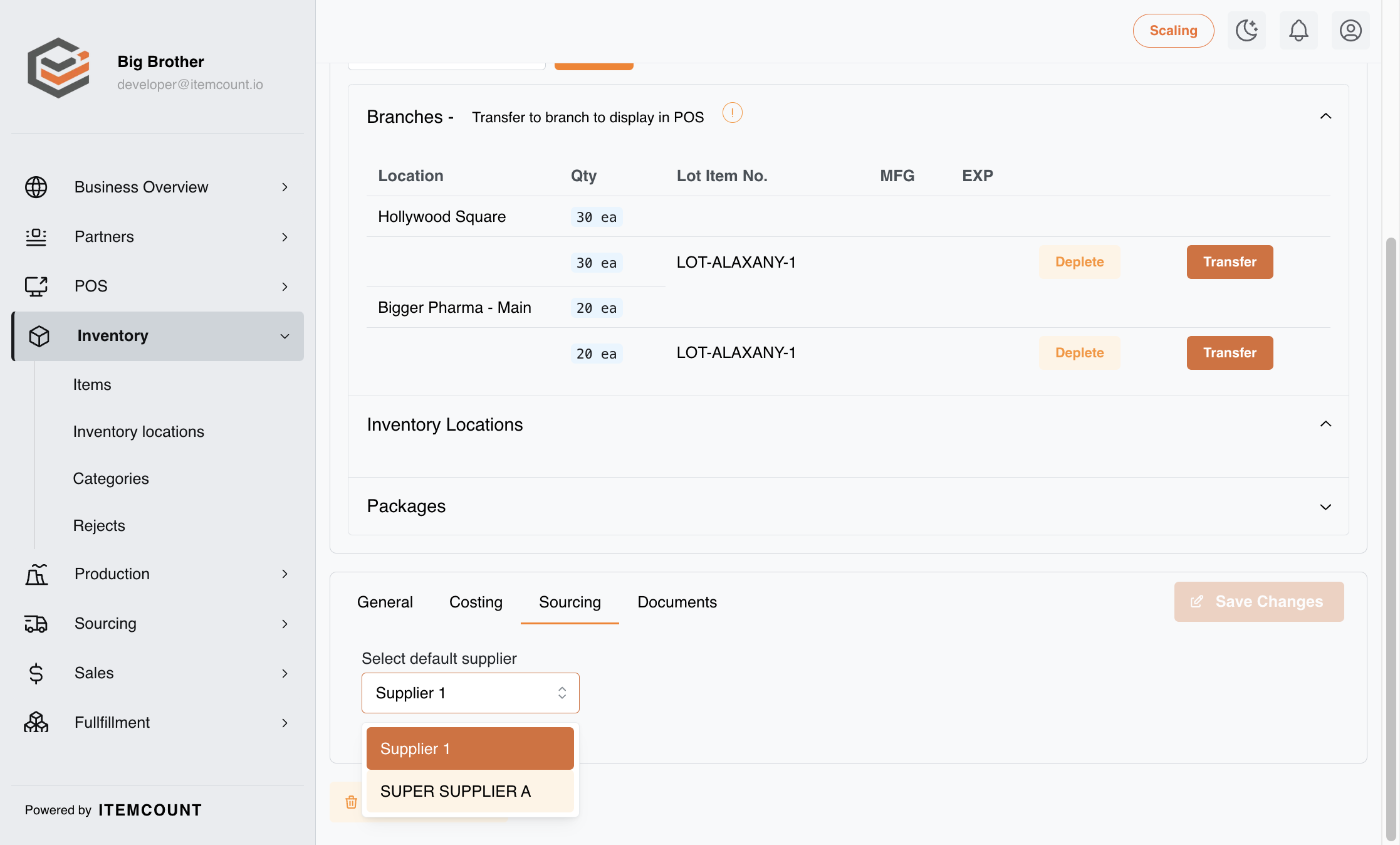Deplete Hollywood Square lot LOT-ALAXANY-1
The height and width of the screenshot is (845, 1400).
pos(1079,262)
